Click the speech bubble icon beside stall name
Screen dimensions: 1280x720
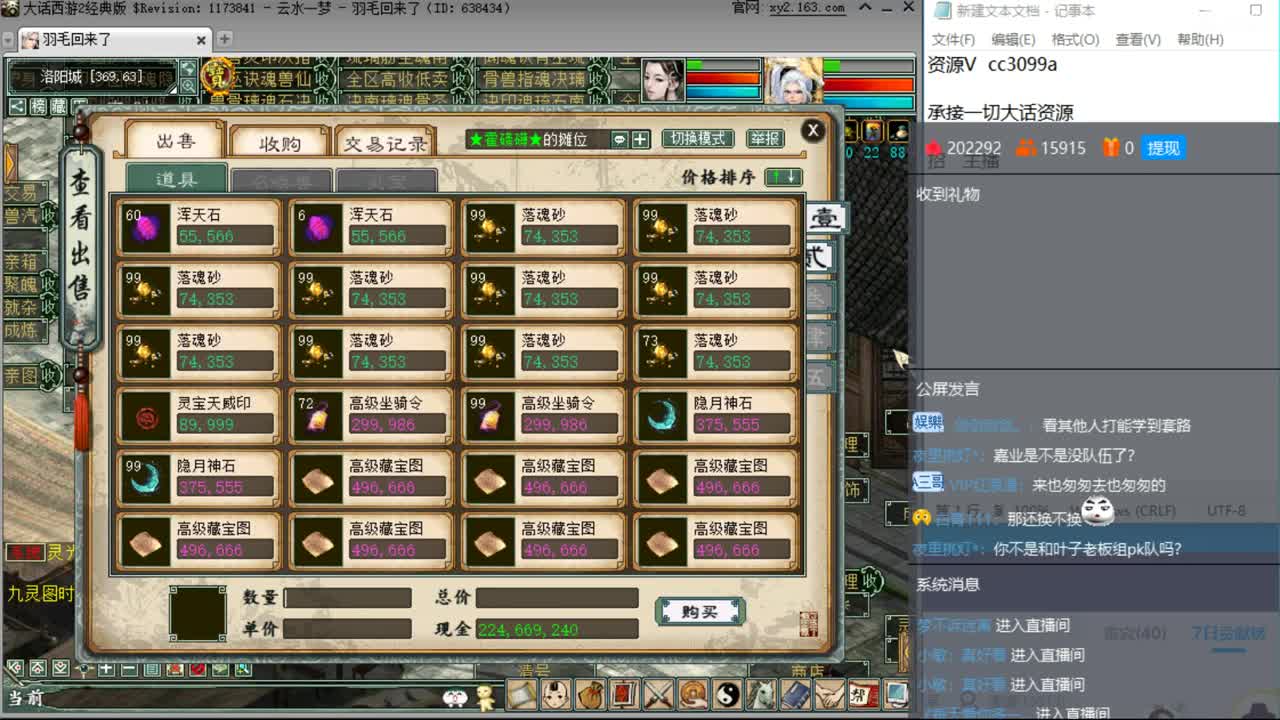[x=619, y=139]
